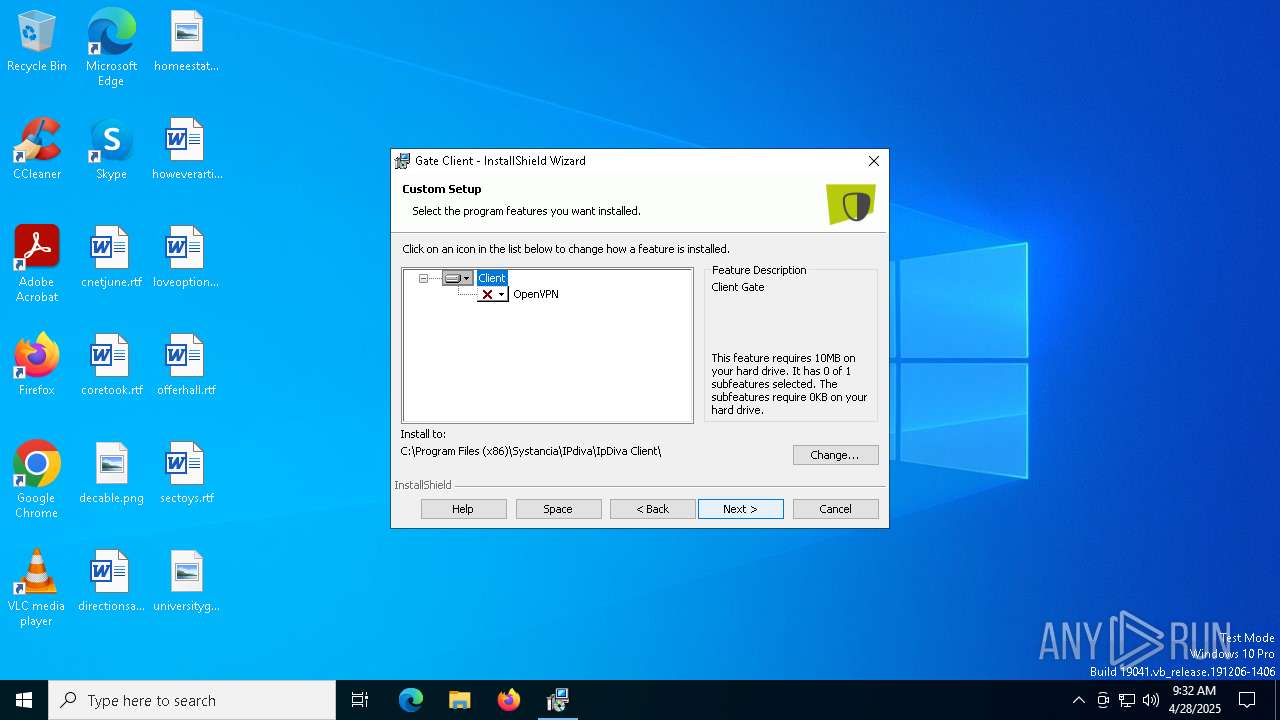
Task: Open the Windows Start menu
Action: pyautogui.click(x=24, y=700)
